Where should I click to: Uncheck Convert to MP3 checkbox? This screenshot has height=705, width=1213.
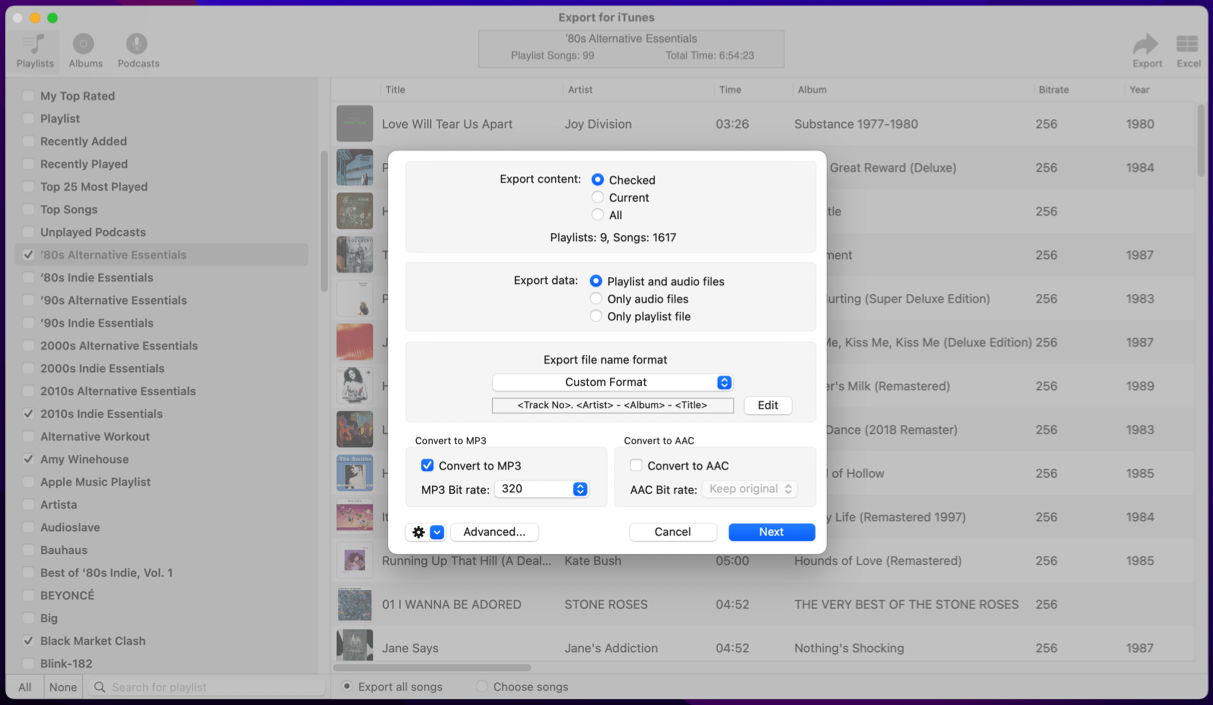click(427, 466)
